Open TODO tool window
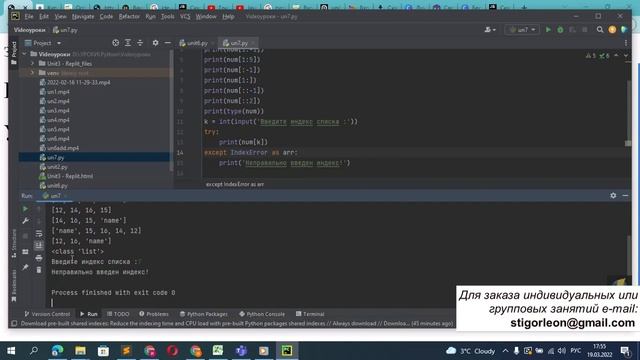 pos(118,314)
